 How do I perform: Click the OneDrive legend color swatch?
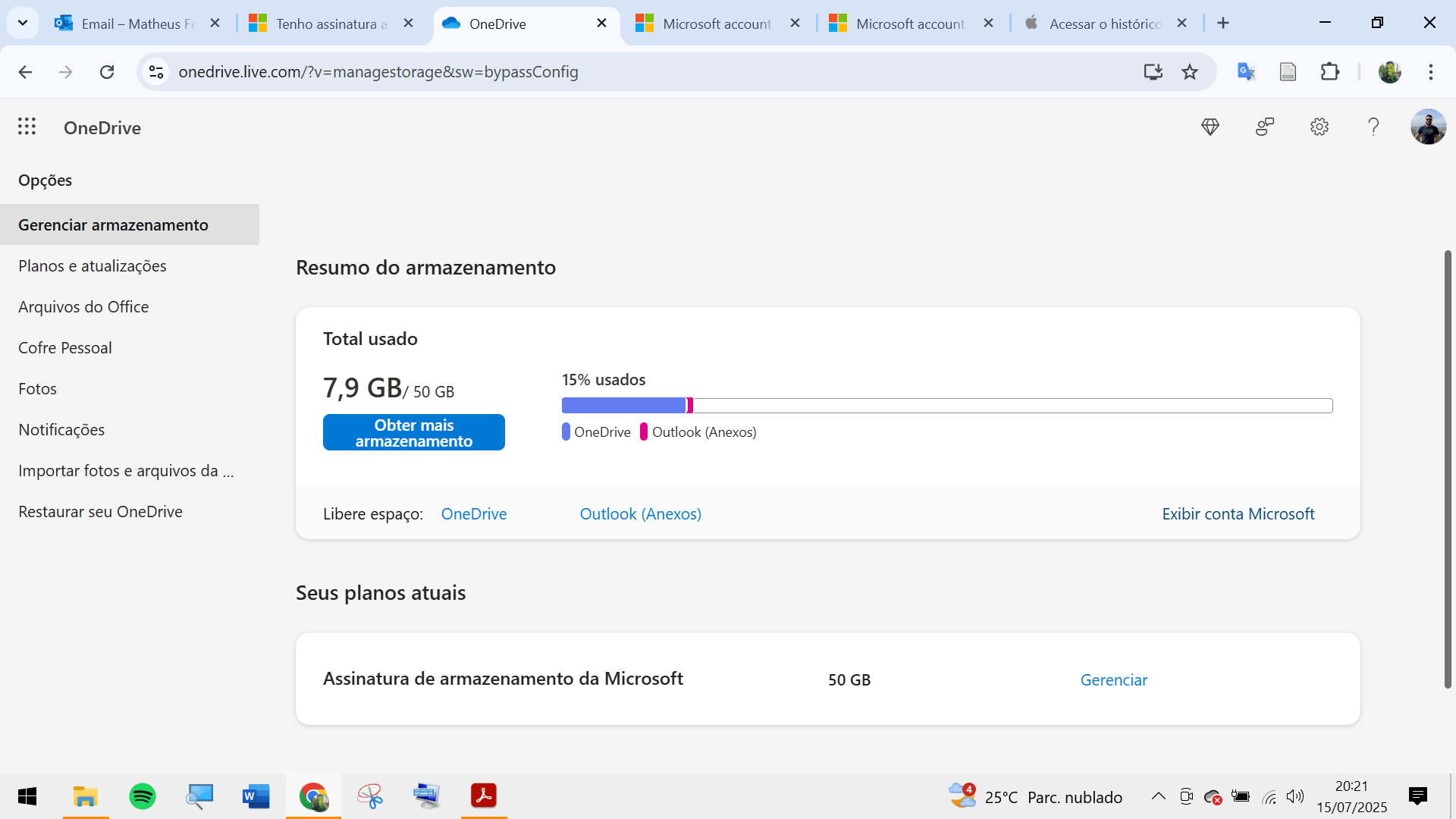(x=566, y=432)
